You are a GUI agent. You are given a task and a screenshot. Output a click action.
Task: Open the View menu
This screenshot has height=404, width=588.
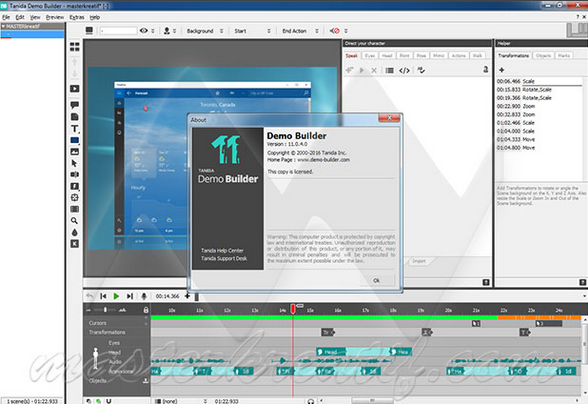[x=35, y=17]
